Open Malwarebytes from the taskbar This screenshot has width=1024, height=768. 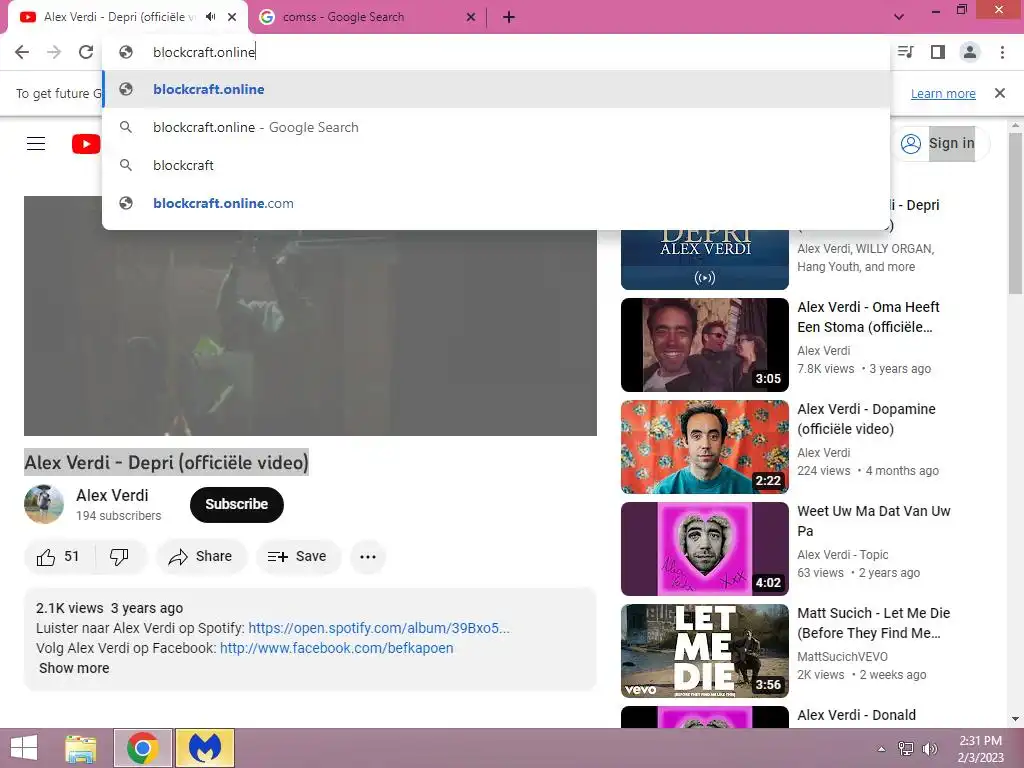tap(205, 748)
